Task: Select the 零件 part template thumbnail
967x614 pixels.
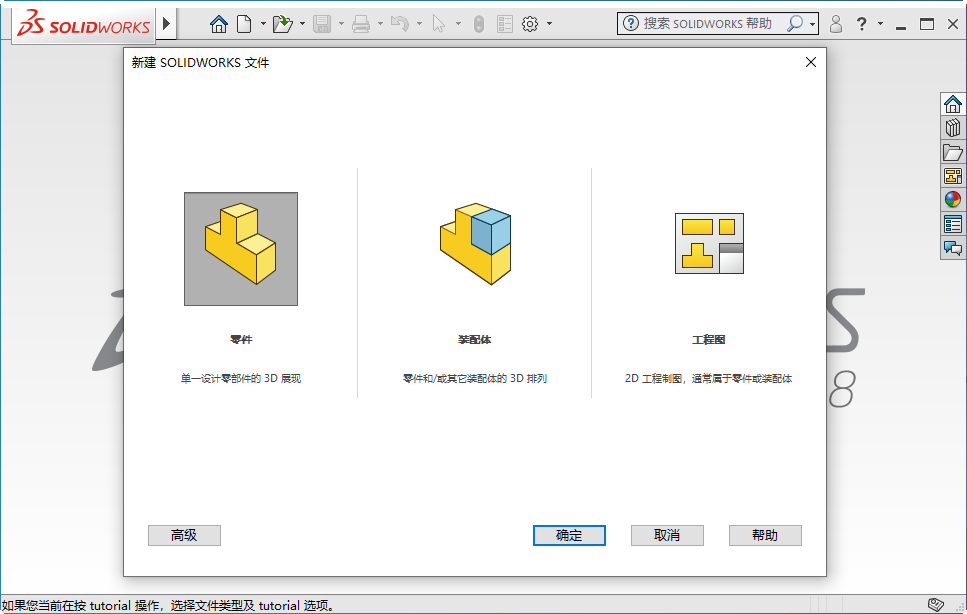Action: click(241, 249)
